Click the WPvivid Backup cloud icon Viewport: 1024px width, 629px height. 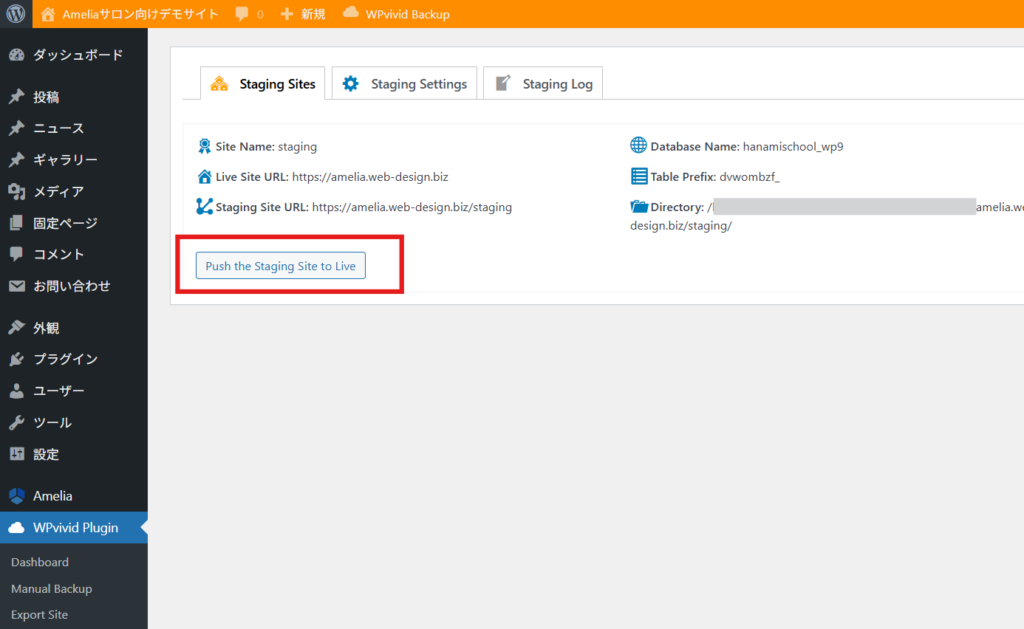(x=351, y=14)
